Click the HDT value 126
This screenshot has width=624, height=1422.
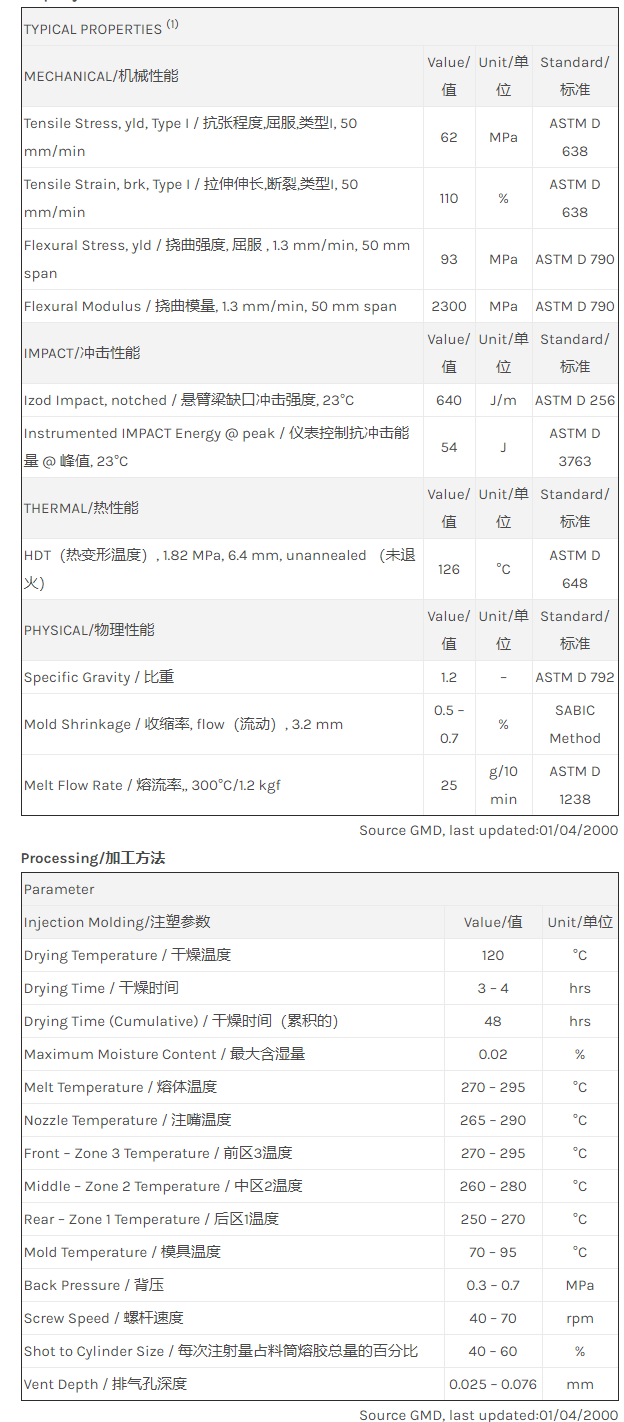point(449,569)
